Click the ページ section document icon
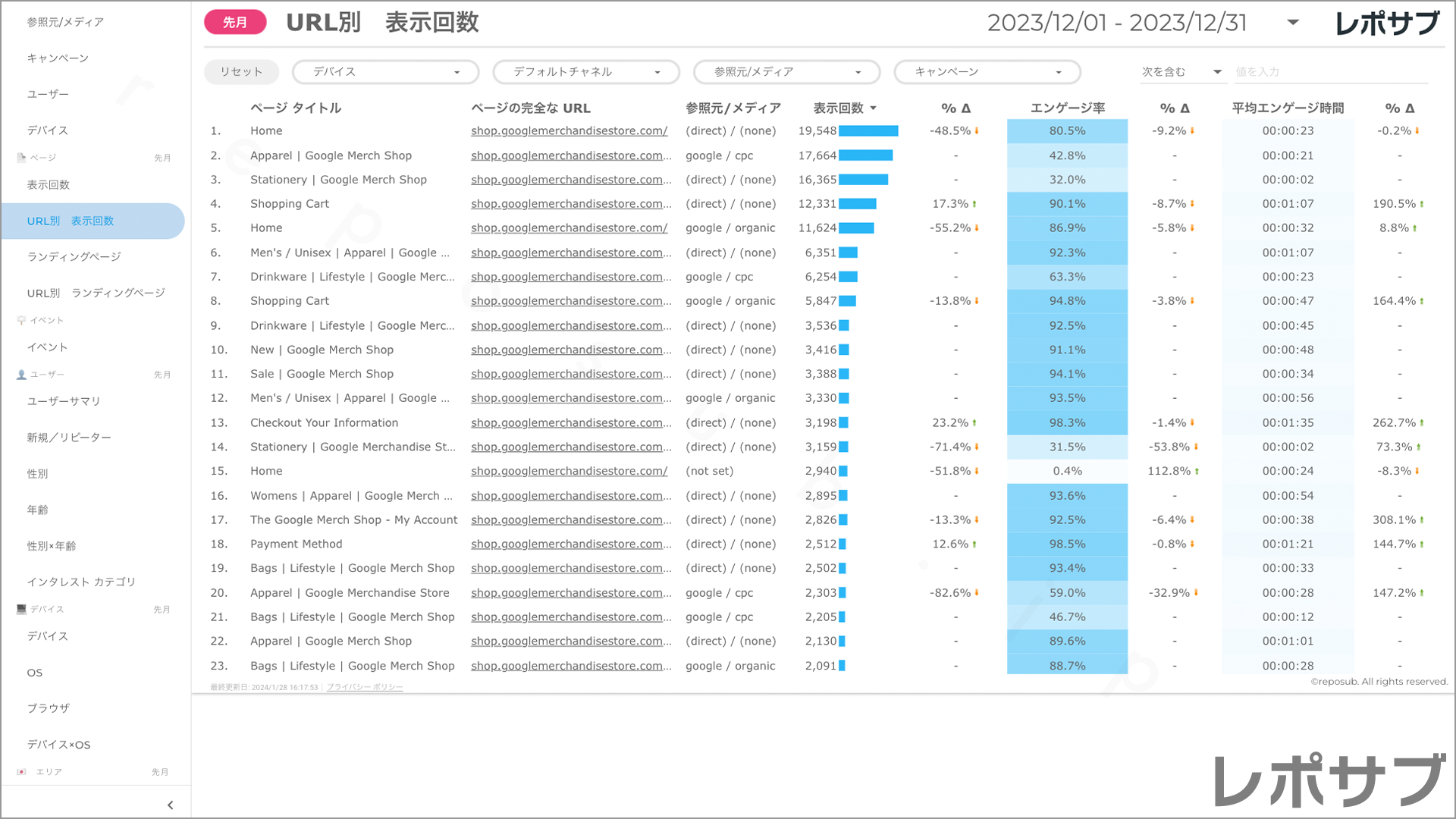 (21, 158)
